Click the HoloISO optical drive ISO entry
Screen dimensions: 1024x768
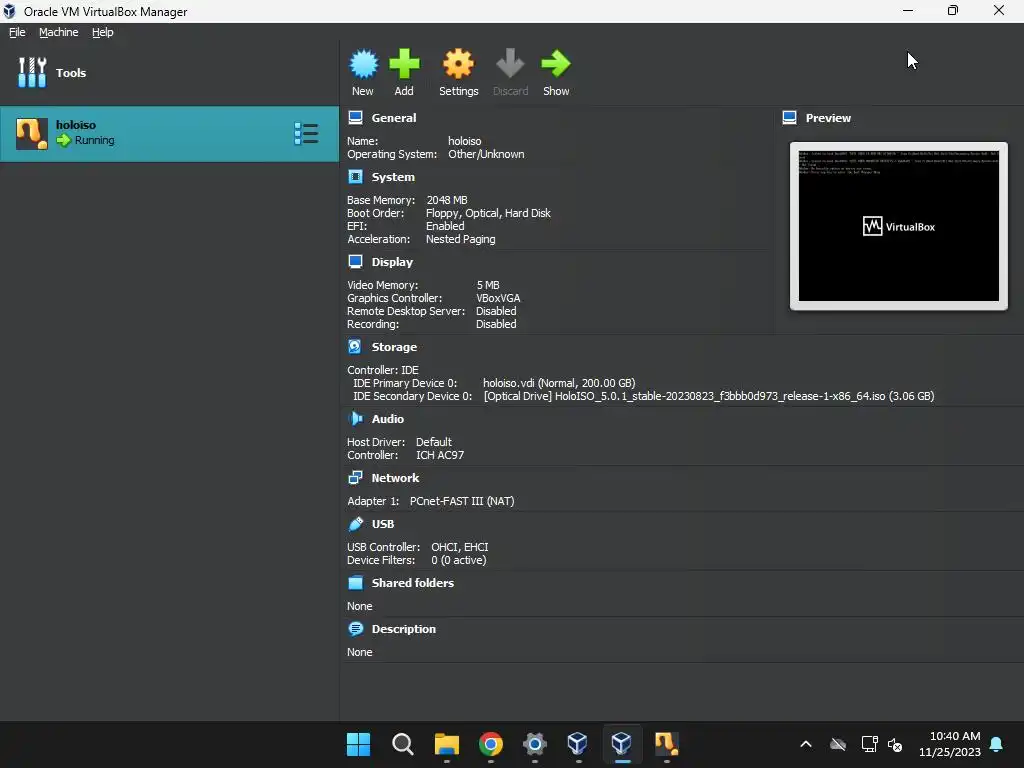pyautogui.click(x=709, y=396)
